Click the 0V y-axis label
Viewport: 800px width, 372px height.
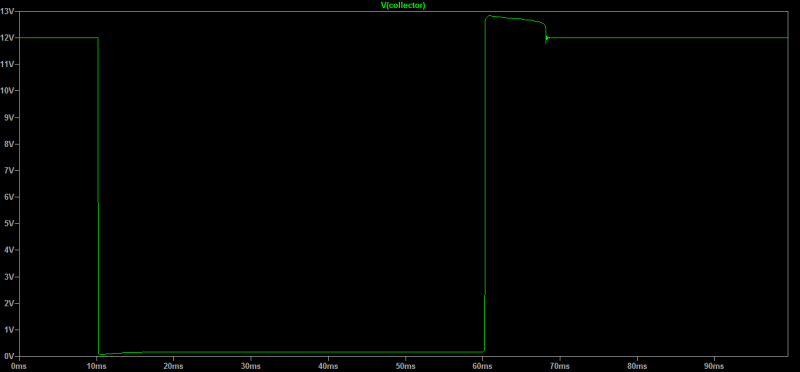click(x=9, y=356)
